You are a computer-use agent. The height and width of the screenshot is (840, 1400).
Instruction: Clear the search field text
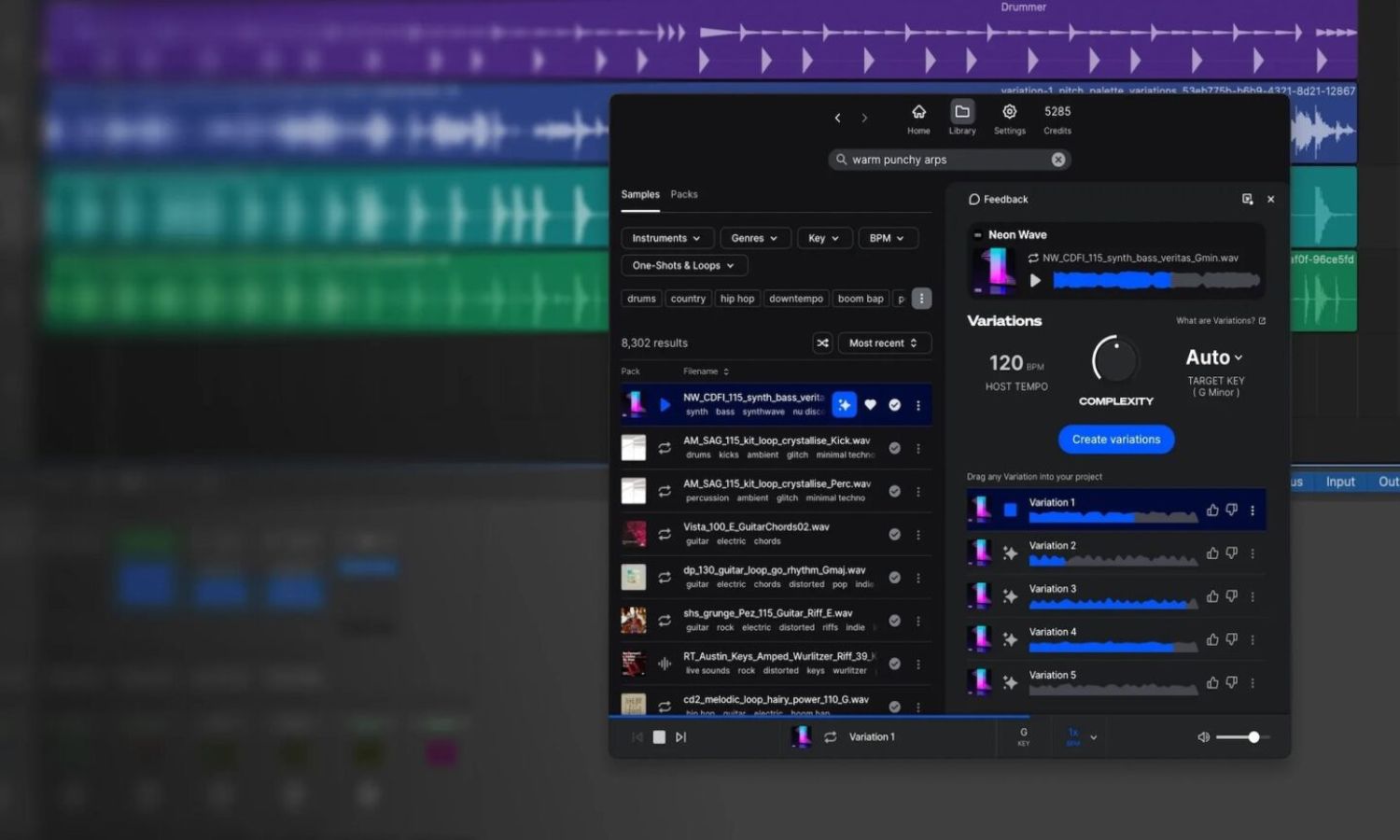point(1057,160)
